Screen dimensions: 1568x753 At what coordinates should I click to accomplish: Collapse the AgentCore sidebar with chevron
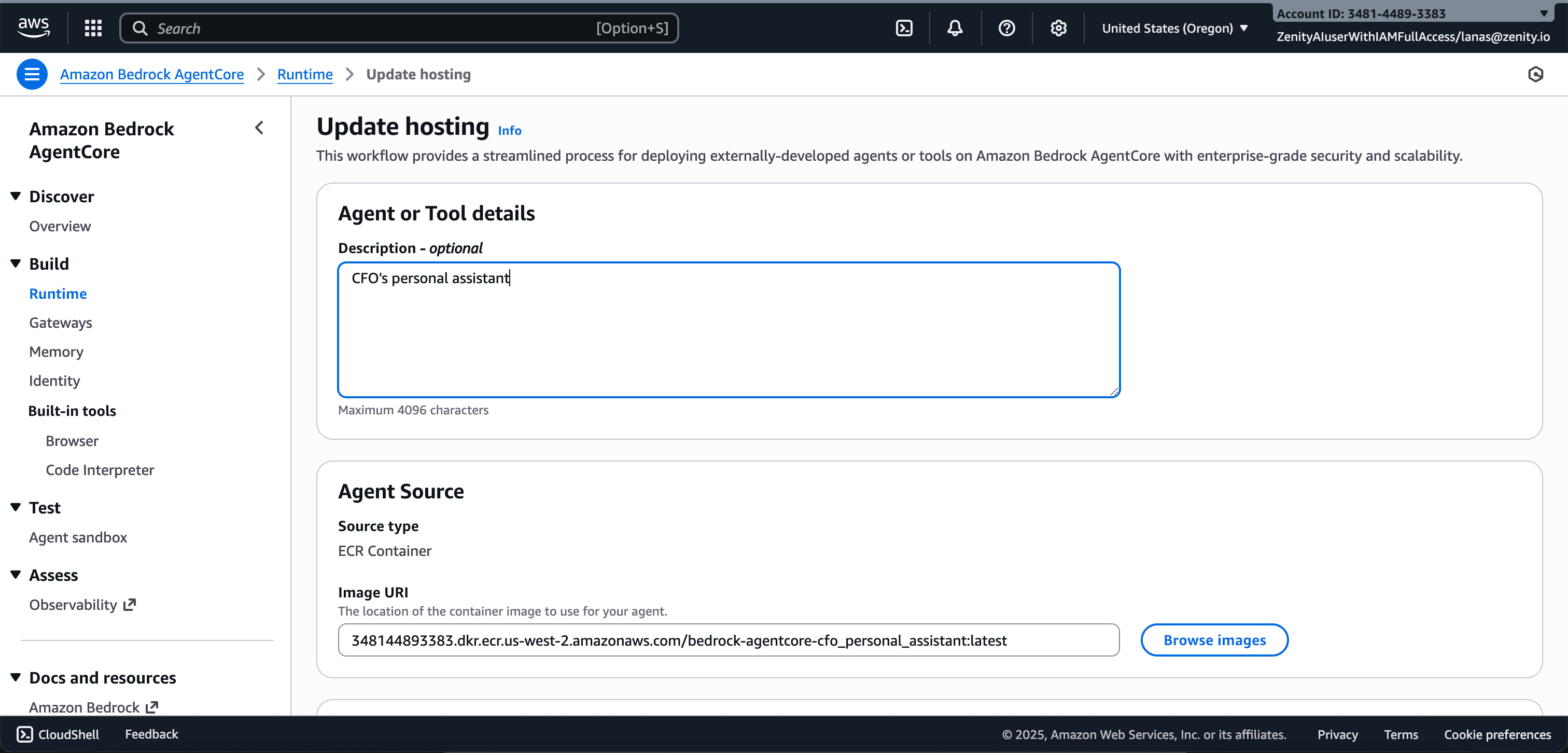(259, 128)
